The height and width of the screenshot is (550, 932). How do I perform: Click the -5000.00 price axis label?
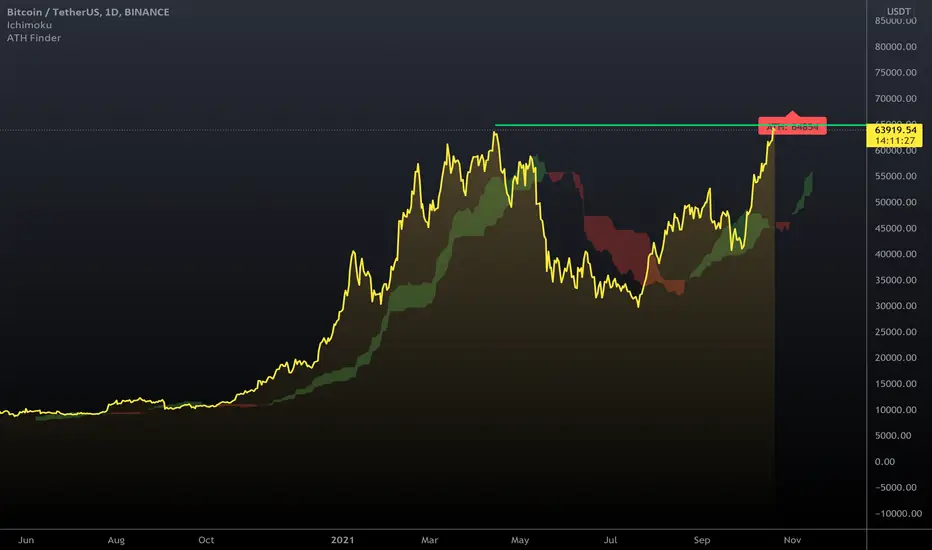click(896, 488)
